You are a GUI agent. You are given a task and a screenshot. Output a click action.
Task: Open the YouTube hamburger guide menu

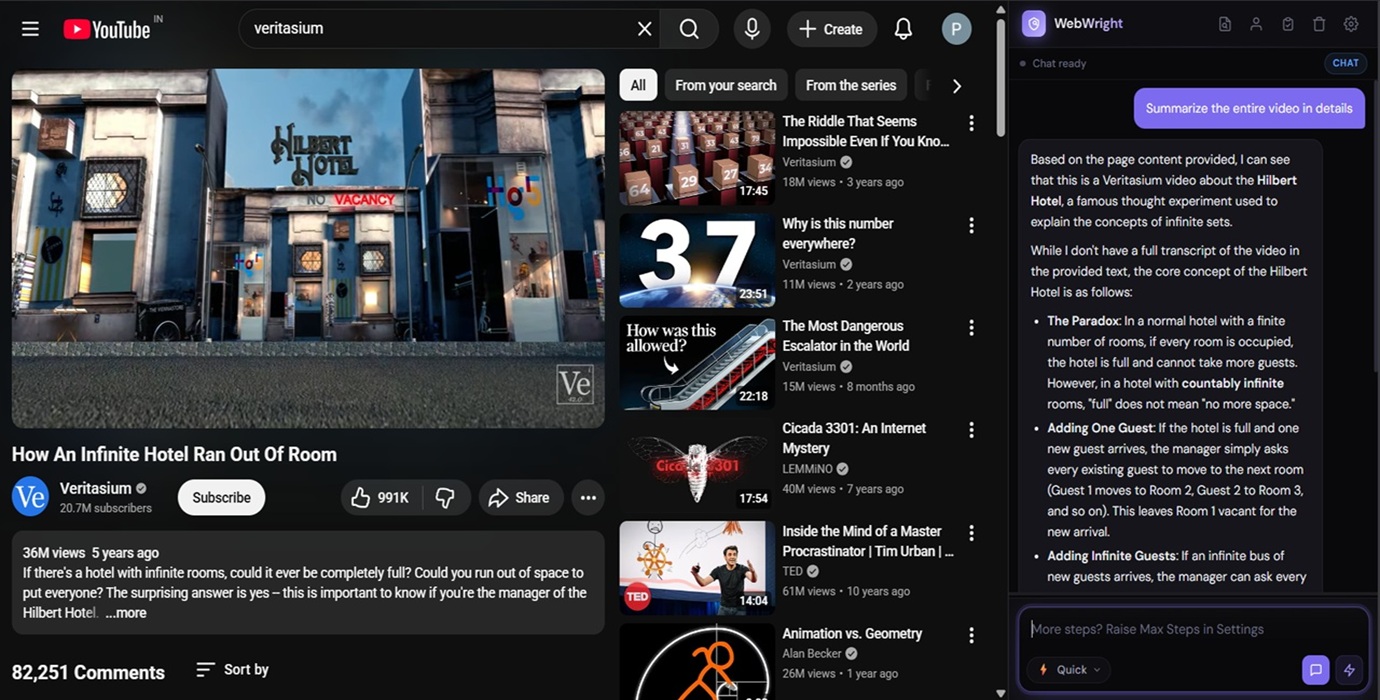[x=30, y=29]
